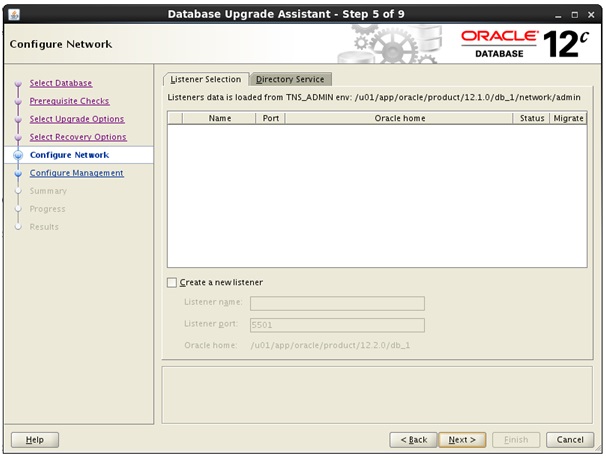Image resolution: width=606 pixels, height=458 pixels.
Task: Jump to the Select Upgrade Options step
Action: (77, 119)
